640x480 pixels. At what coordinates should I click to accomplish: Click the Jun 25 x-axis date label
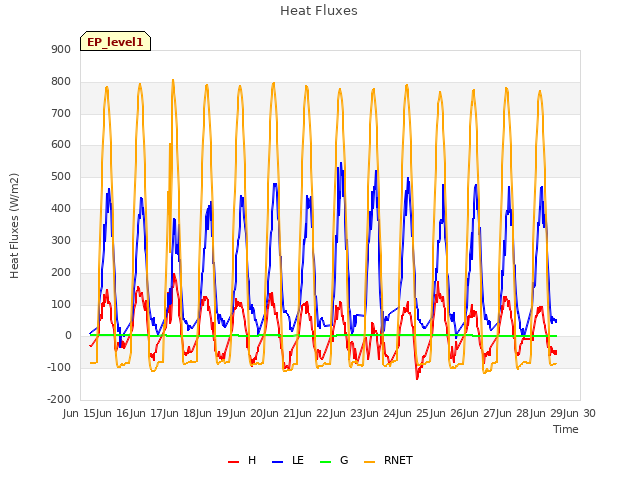coord(410,413)
